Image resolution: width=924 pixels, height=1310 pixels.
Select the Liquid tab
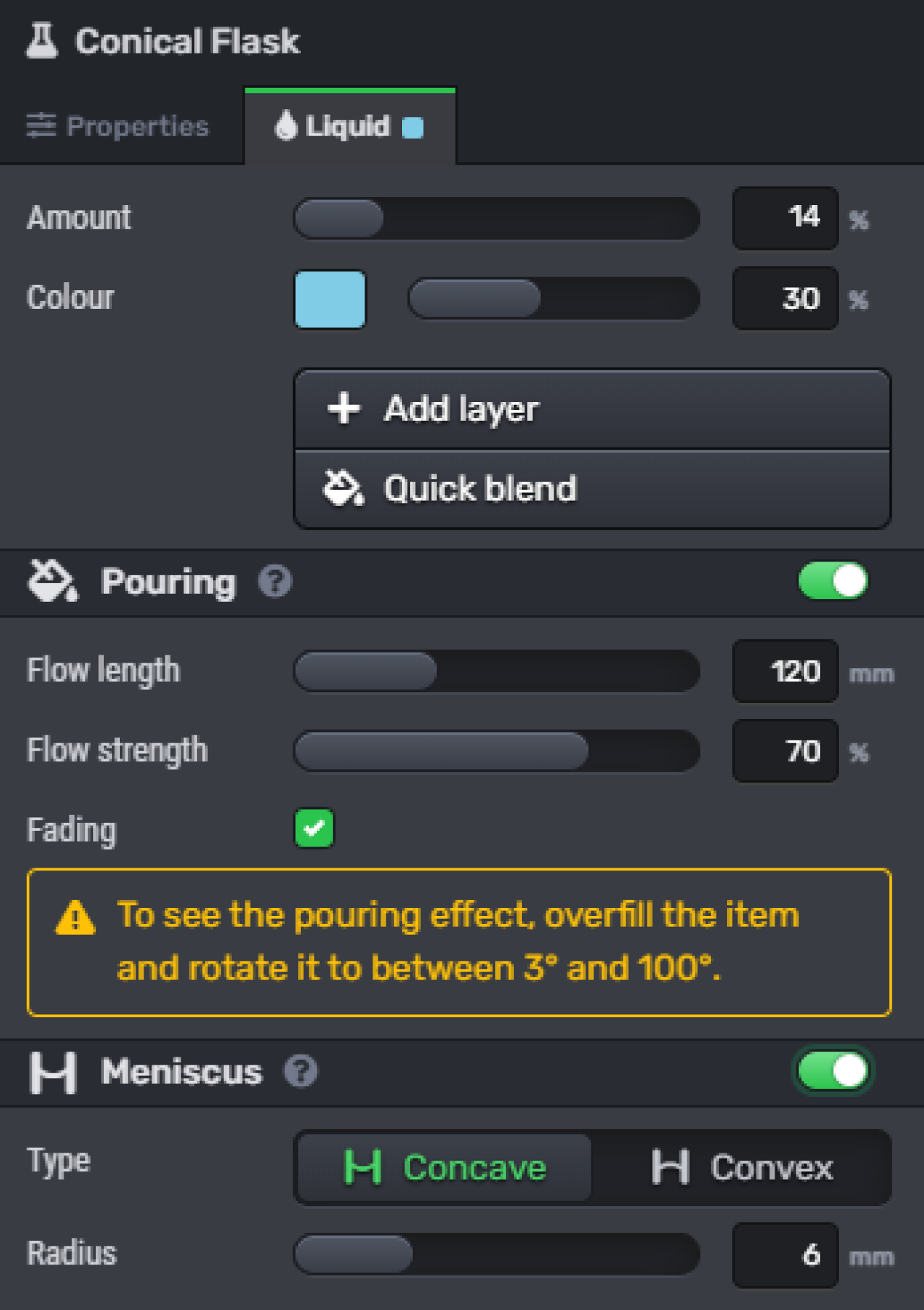tap(350, 126)
